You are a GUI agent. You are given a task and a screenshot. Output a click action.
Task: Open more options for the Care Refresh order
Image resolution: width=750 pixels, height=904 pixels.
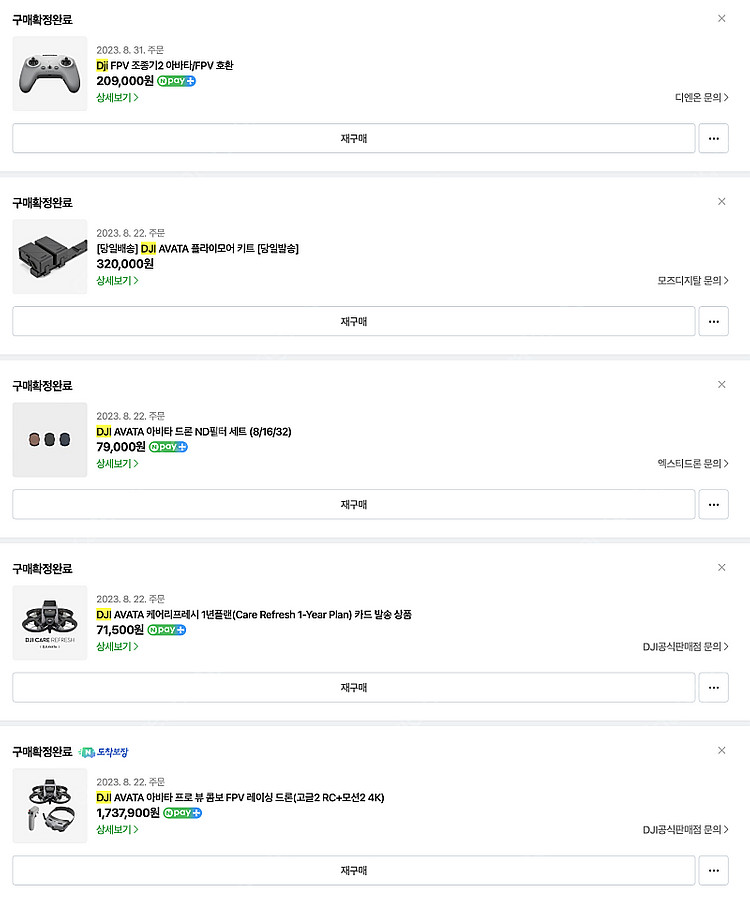pyautogui.click(x=713, y=688)
